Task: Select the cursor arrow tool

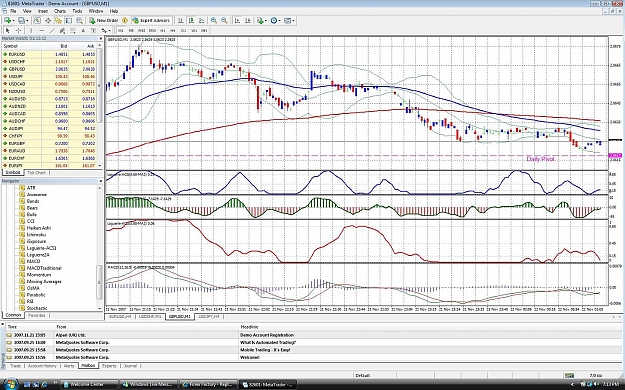Action: point(8,30)
